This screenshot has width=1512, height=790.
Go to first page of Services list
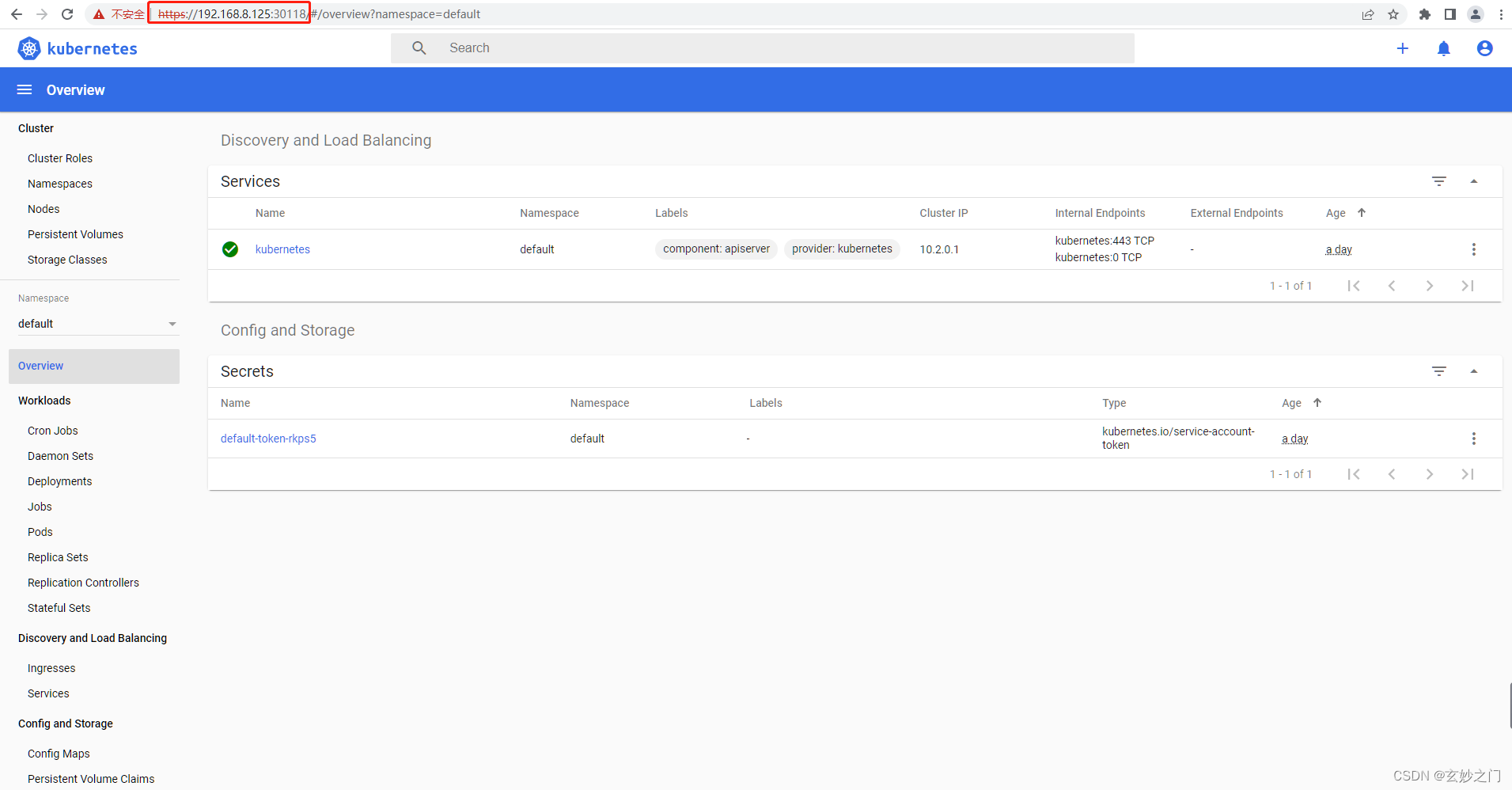click(x=1354, y=286)
